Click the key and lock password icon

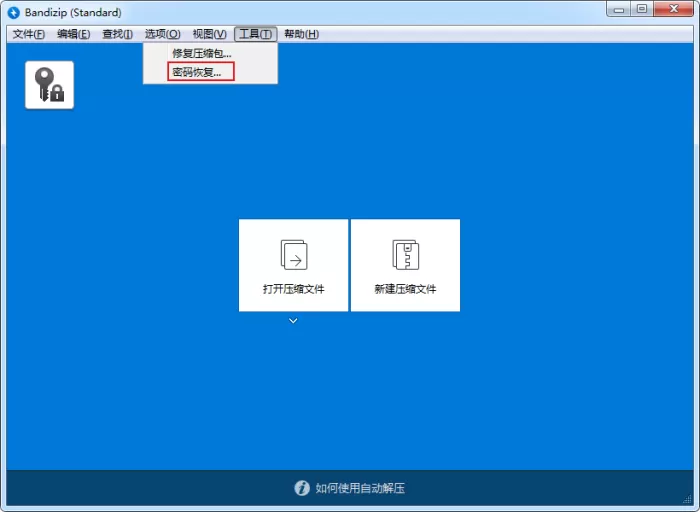pos(50,85)
